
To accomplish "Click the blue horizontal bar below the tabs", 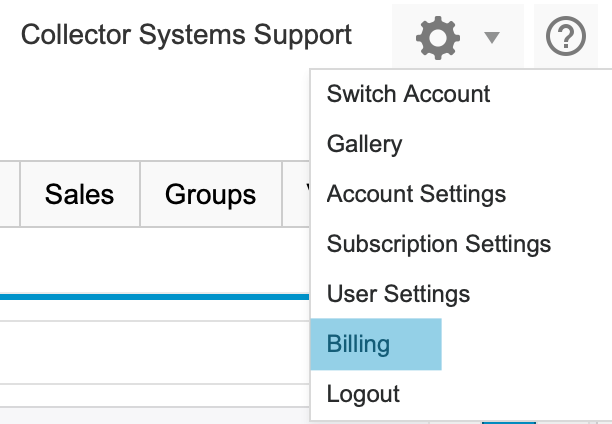I will click(150, 297).
